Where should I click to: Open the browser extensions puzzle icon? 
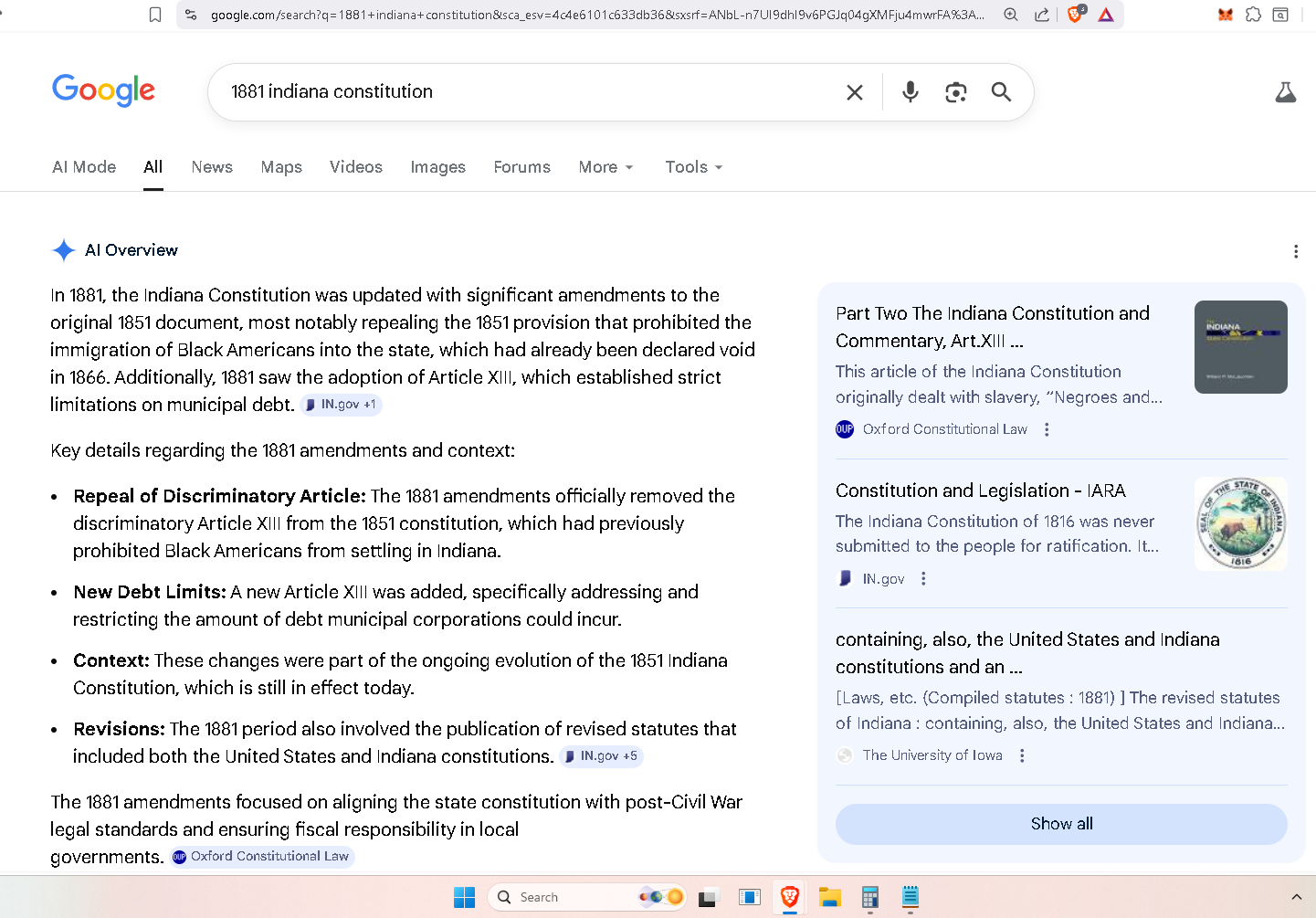[1253, 15]
